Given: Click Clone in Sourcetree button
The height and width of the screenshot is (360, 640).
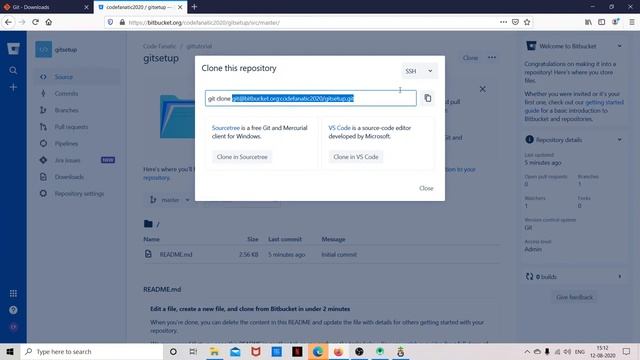Looking at the screenshot, I should click(x=242, y=157).
